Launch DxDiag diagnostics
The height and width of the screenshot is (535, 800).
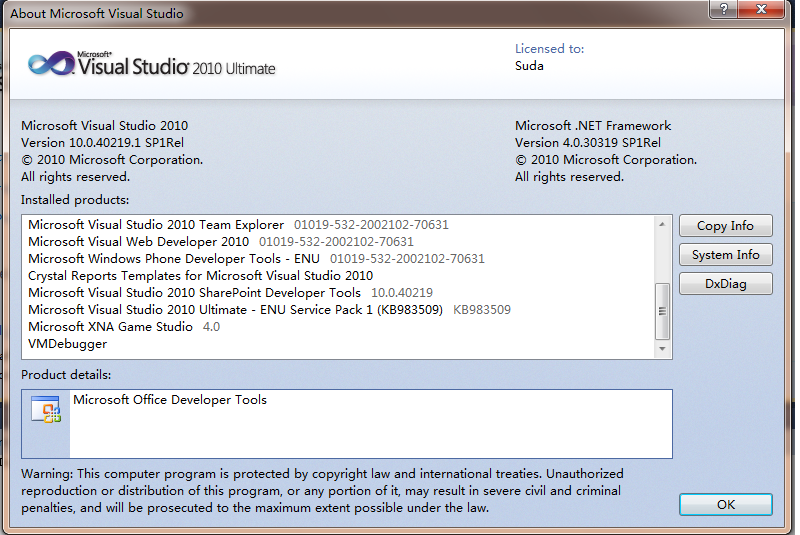click(725, 284)
